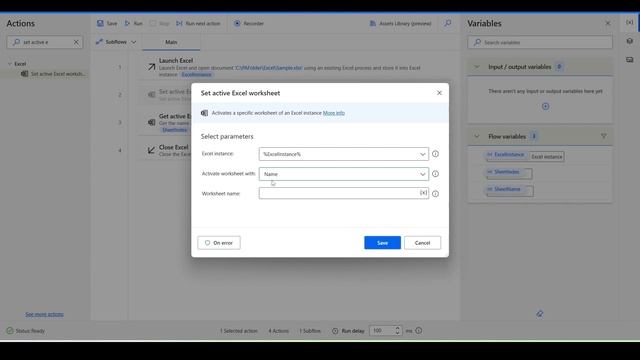Viewport: 640px width, 360px height.
Task: Start the Recorder
Action: pyautogui.click(x=249, y=23)
